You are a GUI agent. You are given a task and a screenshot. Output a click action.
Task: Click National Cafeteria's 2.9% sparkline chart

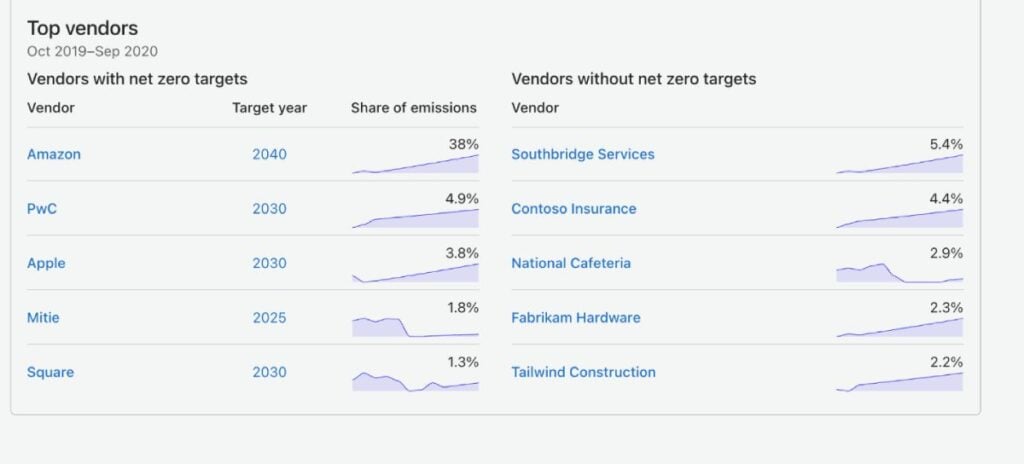pos(899,273)
